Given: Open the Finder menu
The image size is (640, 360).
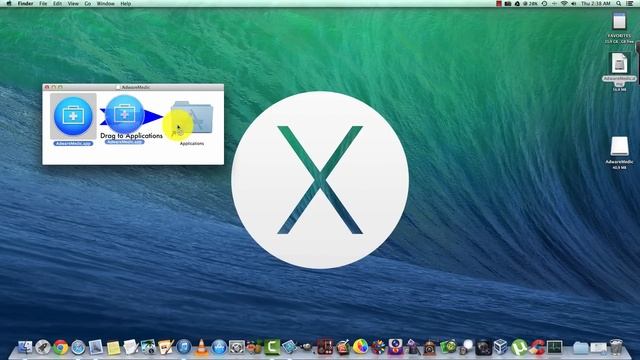Looking at the screenshot, I should (x=25, y=3).
